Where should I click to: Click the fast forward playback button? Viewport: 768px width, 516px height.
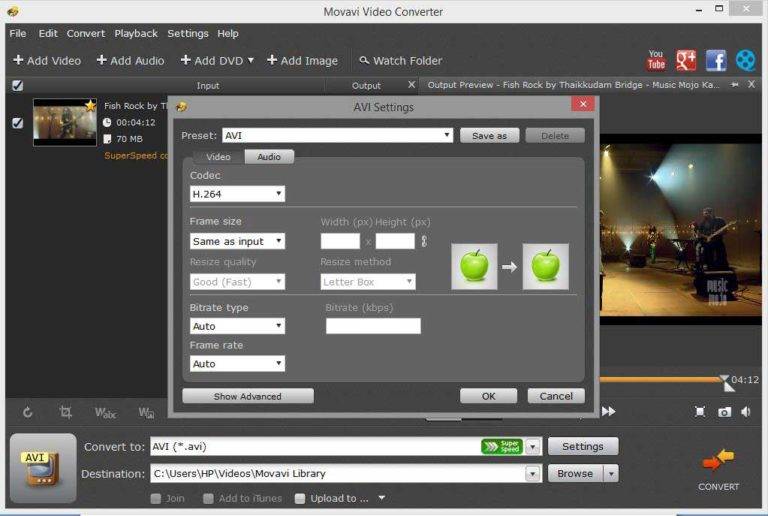tap(608, 411)
